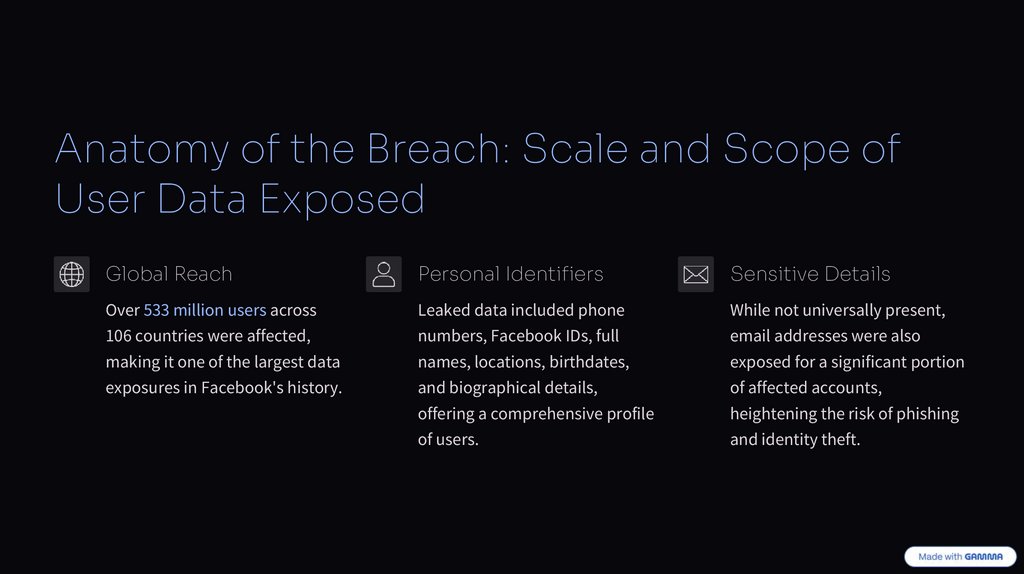Click the "offering a comprehensive profile" line
This screenshot has height=574, width=1024.
(536, 414)
